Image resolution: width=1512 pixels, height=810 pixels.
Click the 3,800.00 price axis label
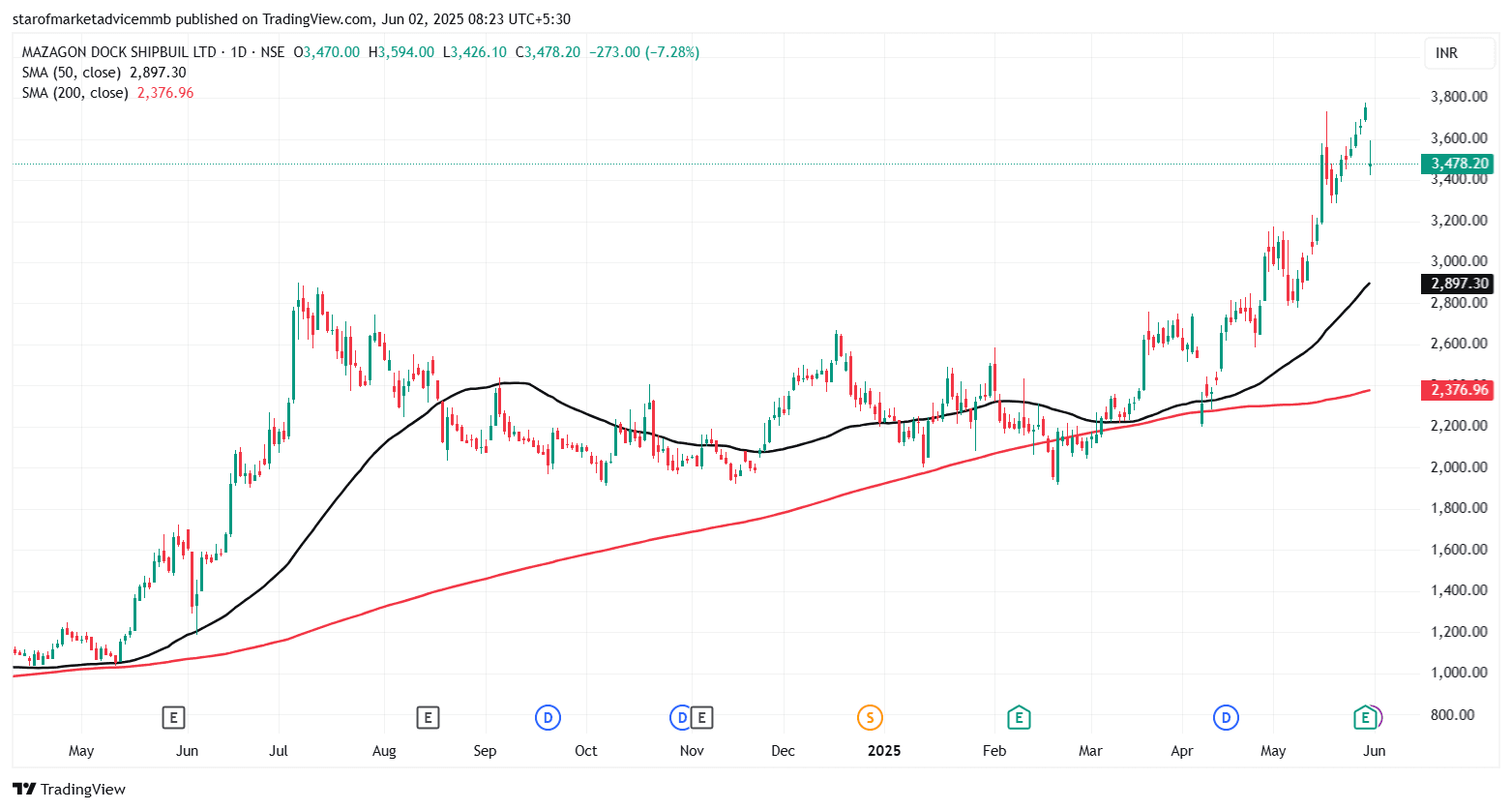(x=1459, y=97)
